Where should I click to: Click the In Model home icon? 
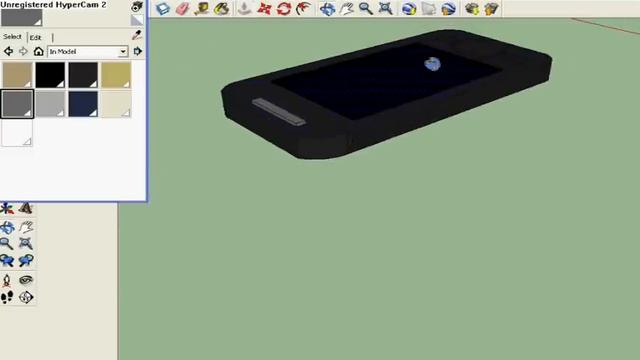click(x=38, y=51)
